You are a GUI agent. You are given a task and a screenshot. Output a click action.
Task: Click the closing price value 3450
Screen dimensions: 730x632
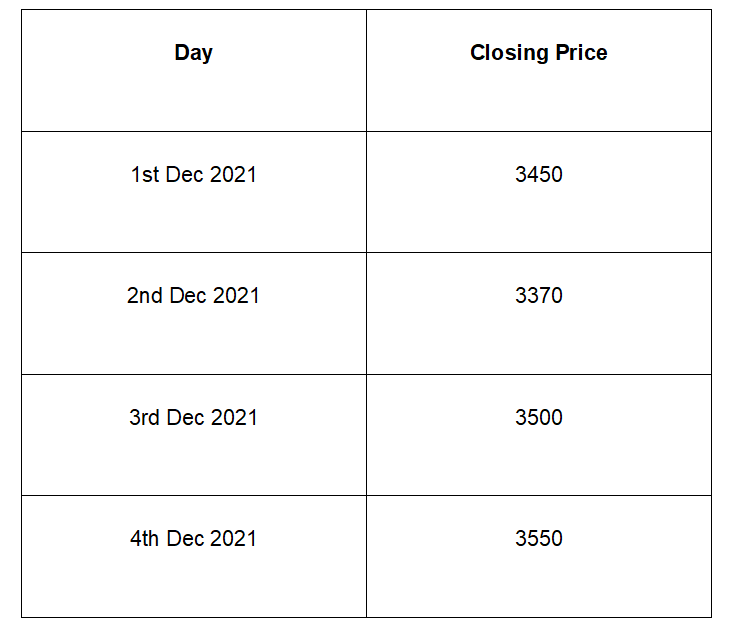[x=538, y=175]
